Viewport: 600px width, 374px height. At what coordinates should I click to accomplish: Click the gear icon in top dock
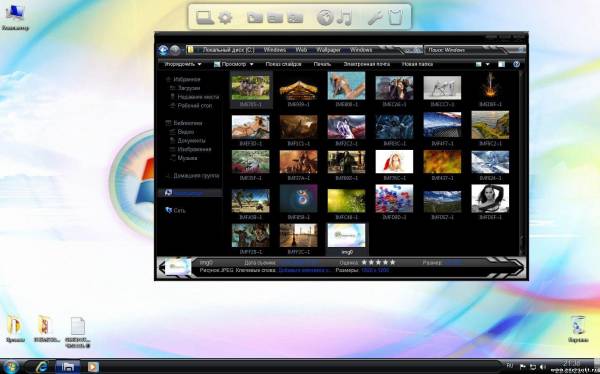(225, 18)
